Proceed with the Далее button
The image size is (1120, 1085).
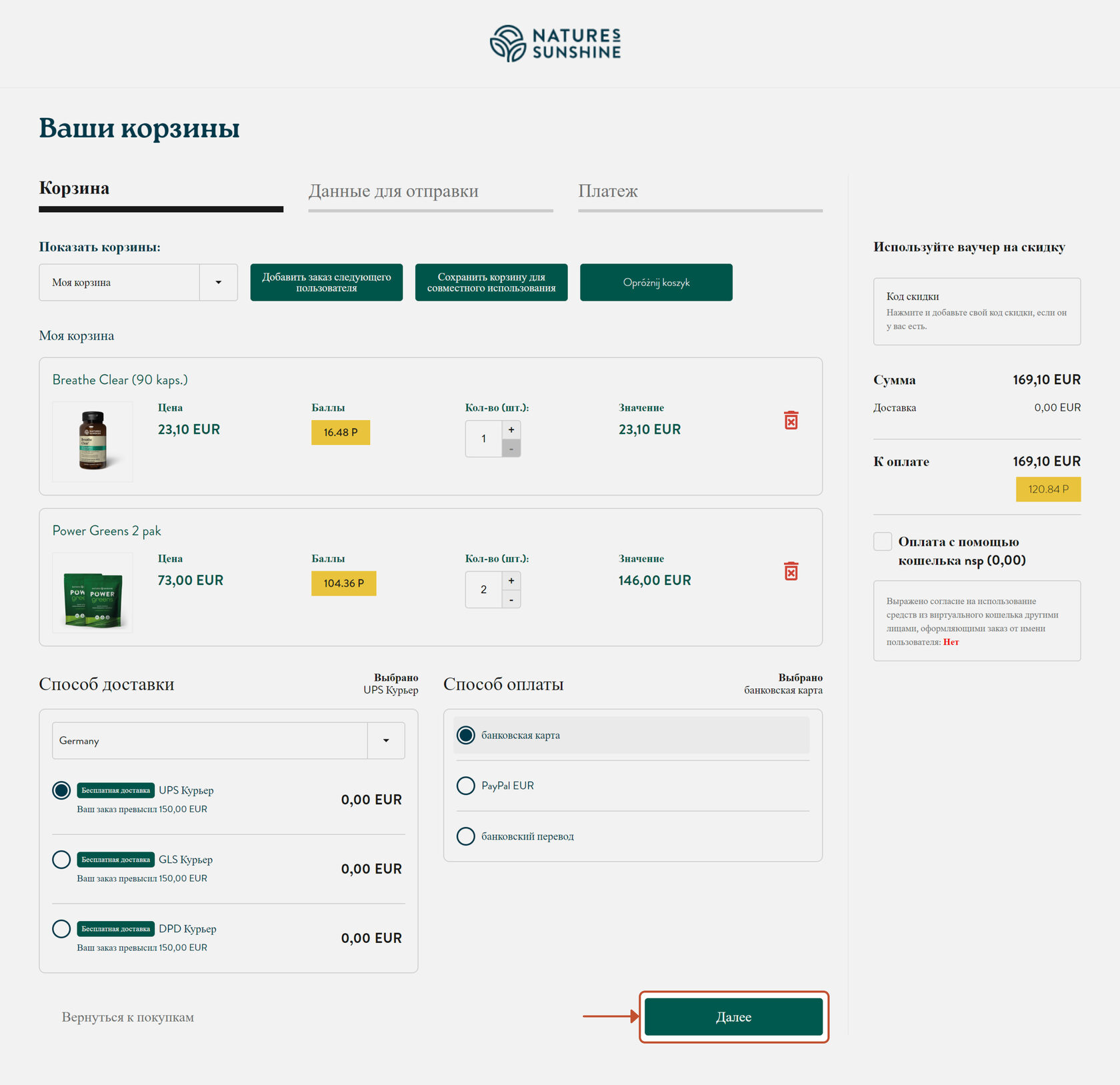733,1017
